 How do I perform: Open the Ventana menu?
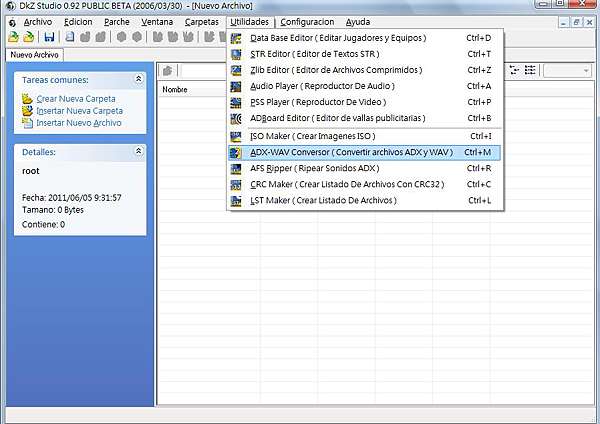(157, 22)
